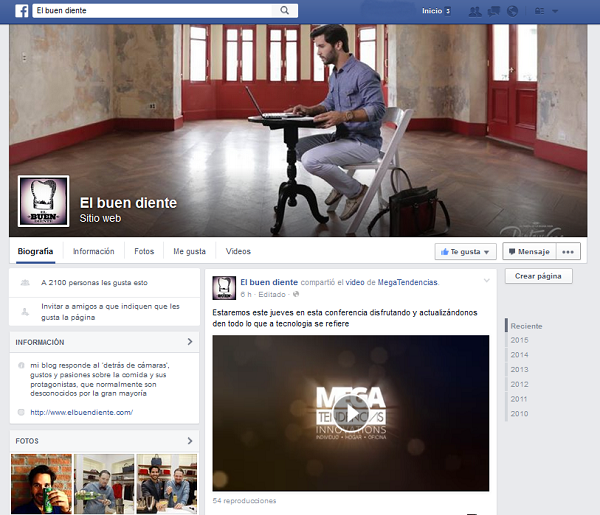Click the people-likes icon beside 2100 personas
The height and width of the screenshot is (515, 600).
click(x=25, y=283)
